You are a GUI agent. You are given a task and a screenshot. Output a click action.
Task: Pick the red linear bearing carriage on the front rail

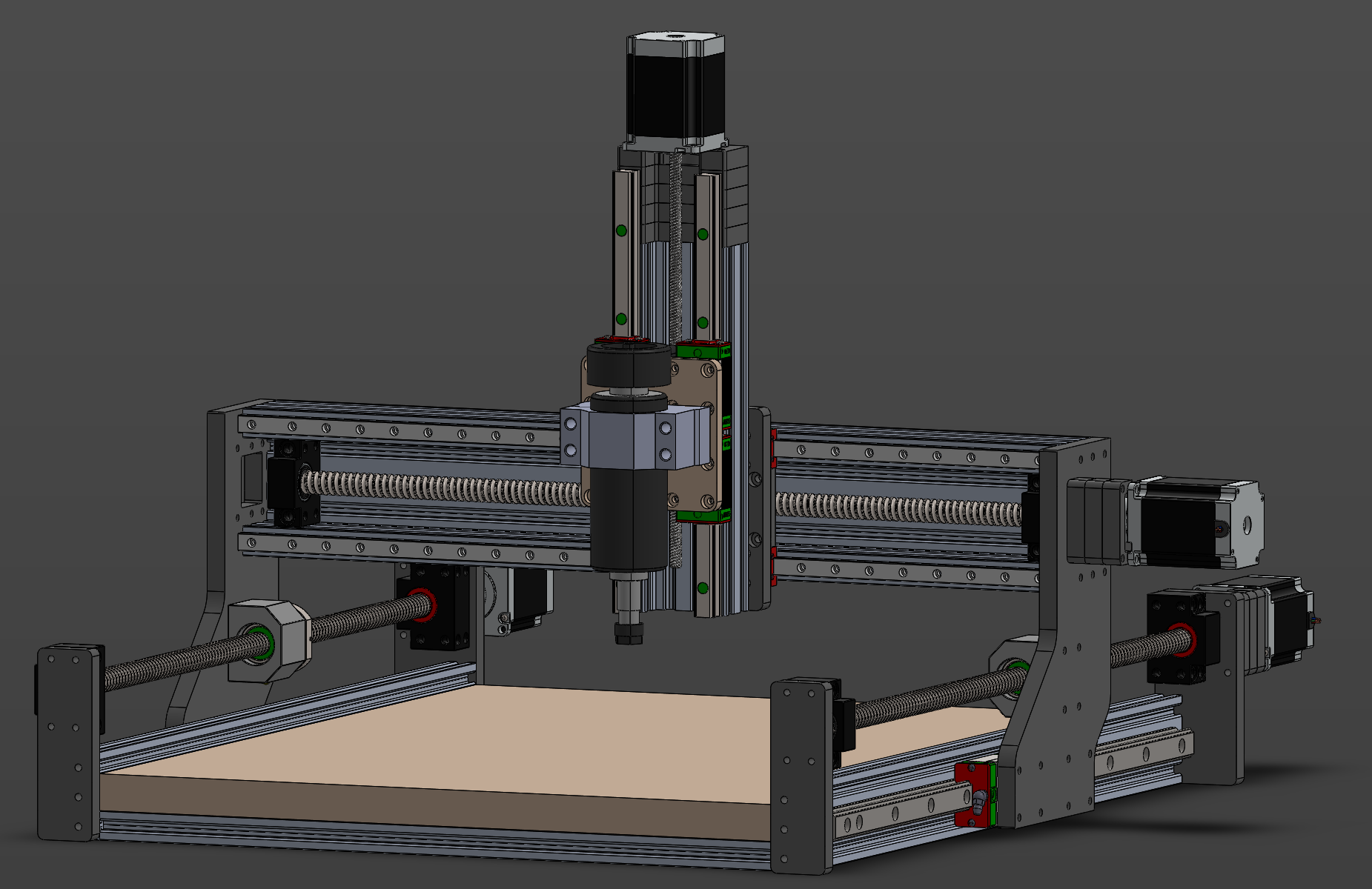click(x=974, y=793)
